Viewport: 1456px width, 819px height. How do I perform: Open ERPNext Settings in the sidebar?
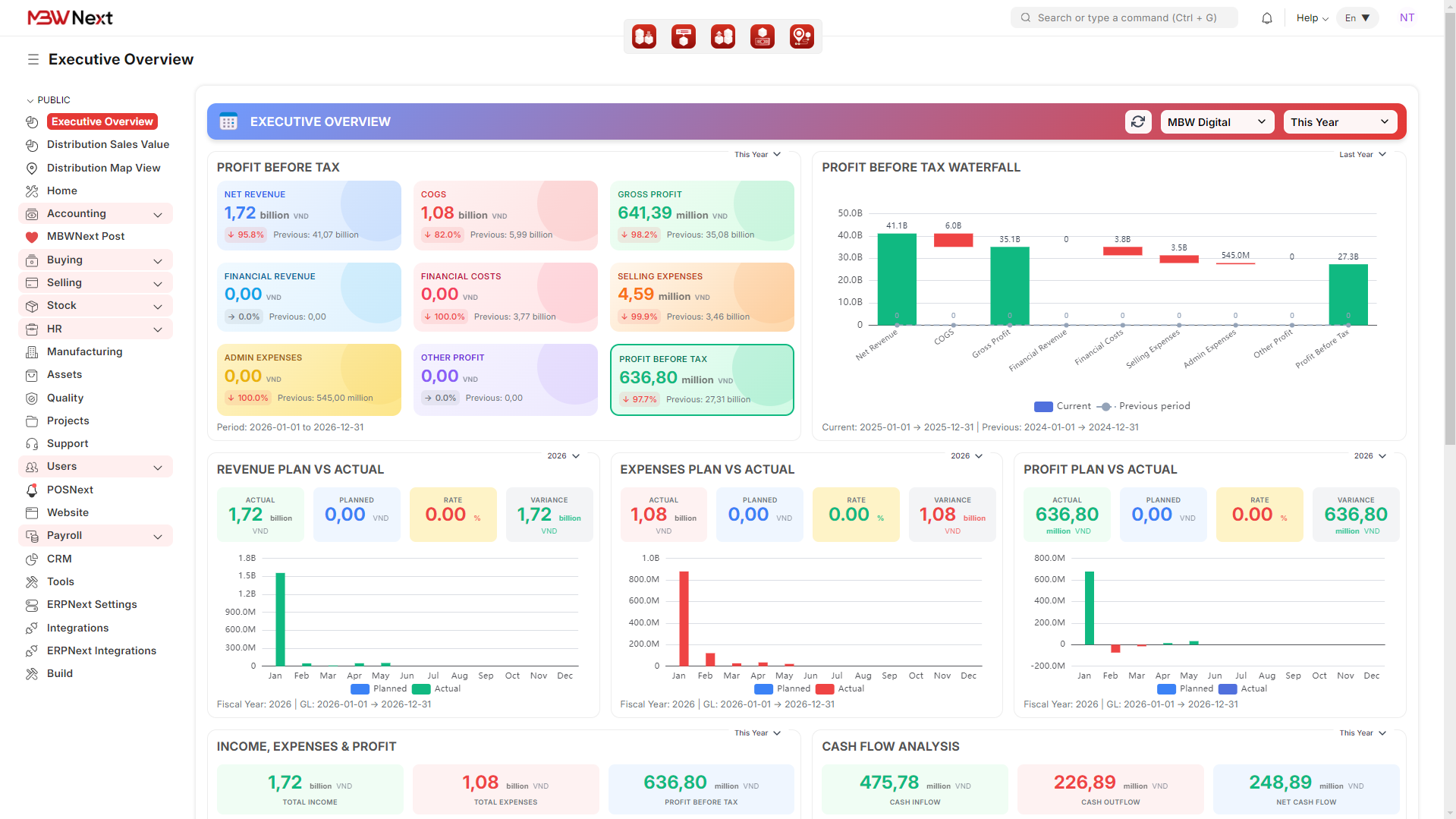click(92, 605)
